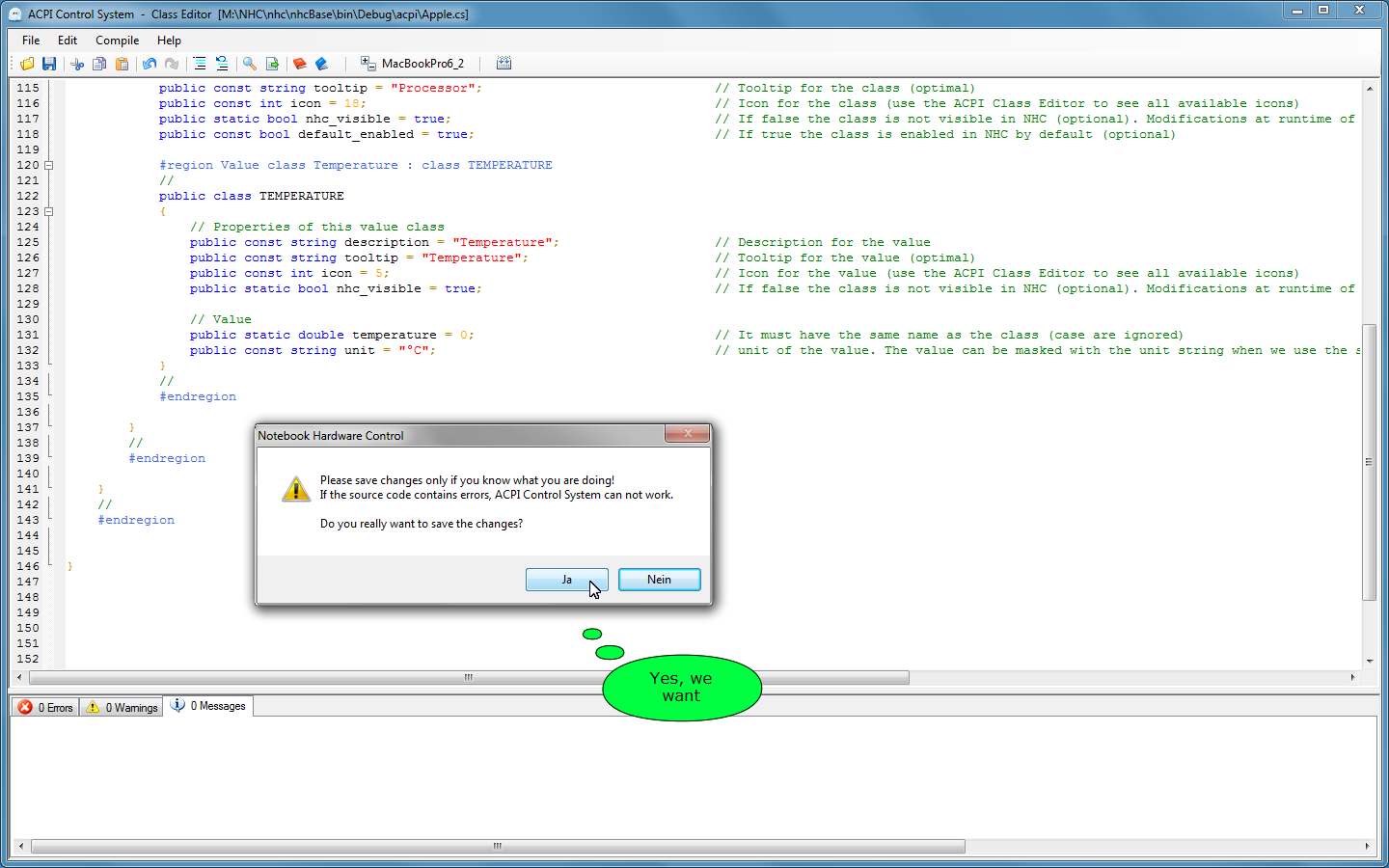The image size is (1389, 868).
Task: Click the red book icon
Action: coord(300,64)
